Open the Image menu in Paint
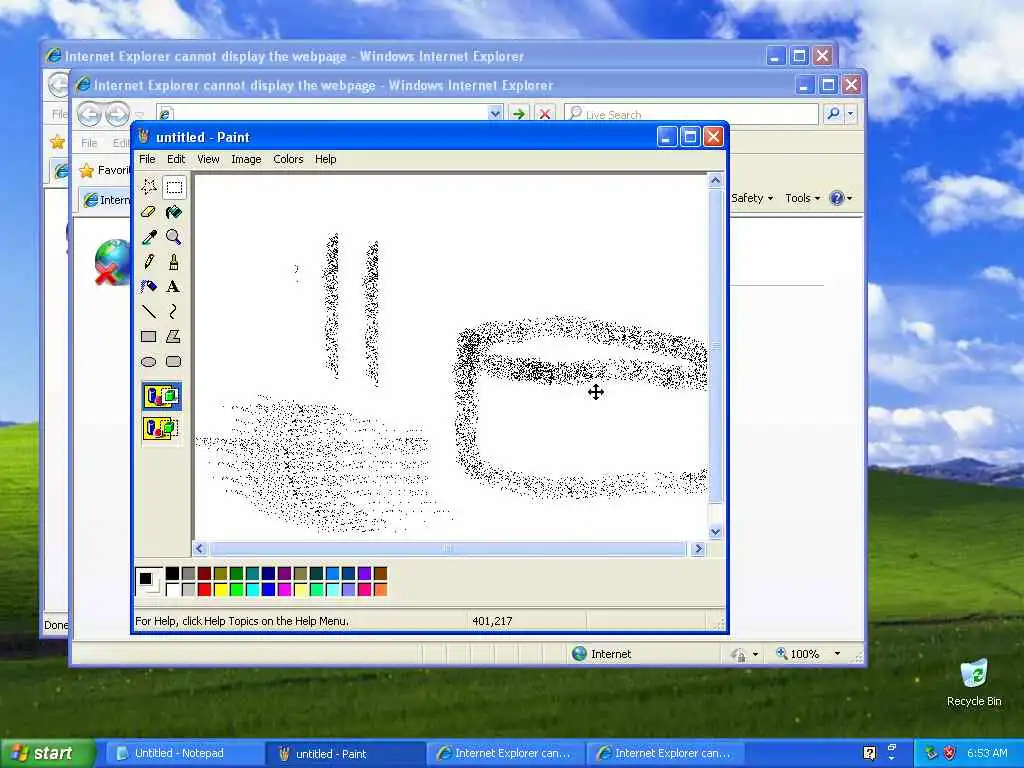This screenshot has height=768, width=1024. pyautogui.click(x=246, y=159)
